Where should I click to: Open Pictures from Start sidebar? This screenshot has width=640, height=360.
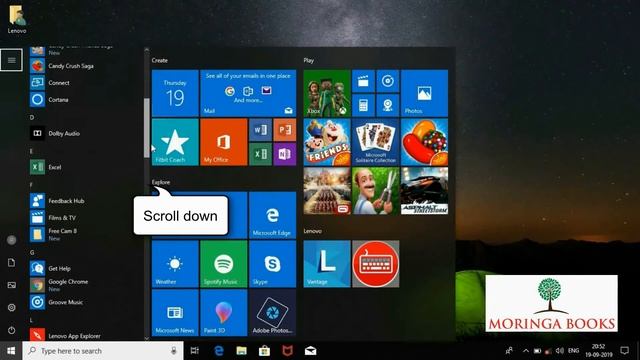click(x=11, y=285)
